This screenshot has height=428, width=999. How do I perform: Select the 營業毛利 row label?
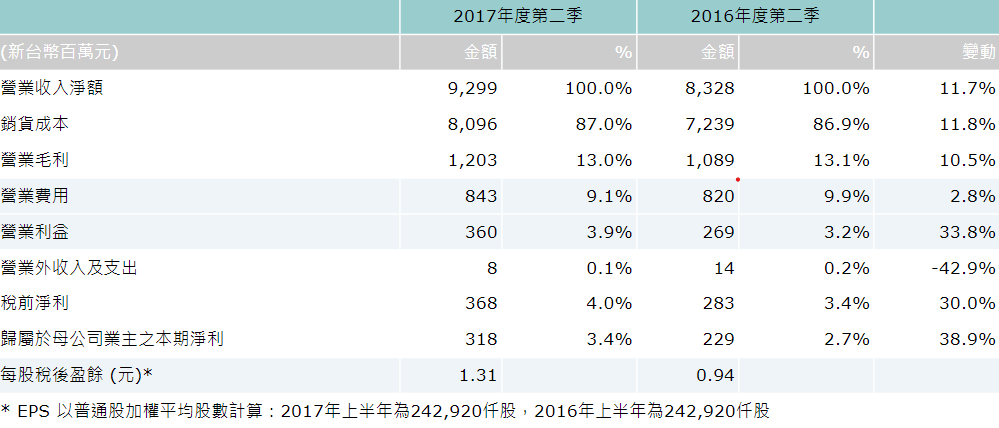[x=36, y=160]
